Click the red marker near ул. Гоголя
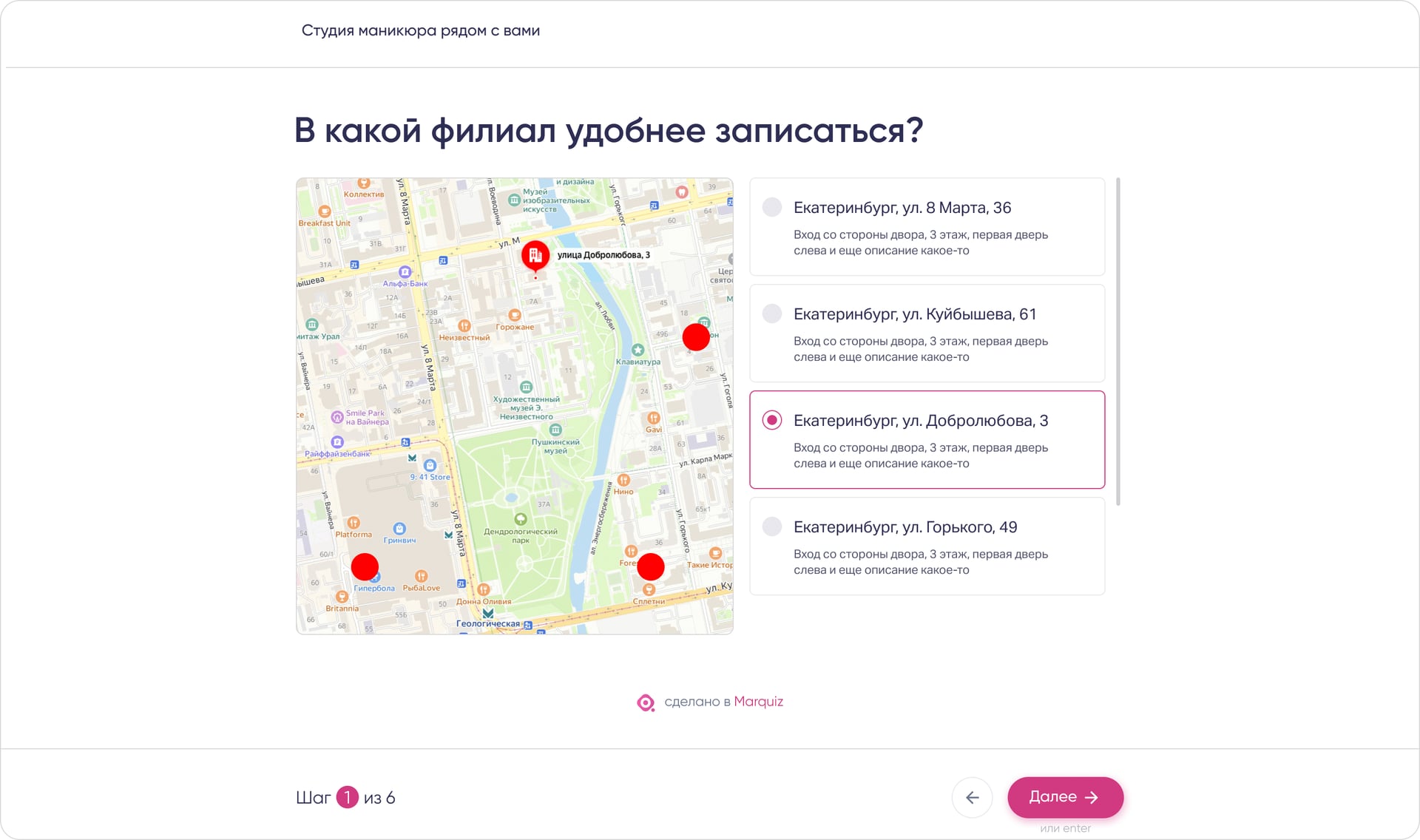The image size is (1420, 840). pos(695,338)
